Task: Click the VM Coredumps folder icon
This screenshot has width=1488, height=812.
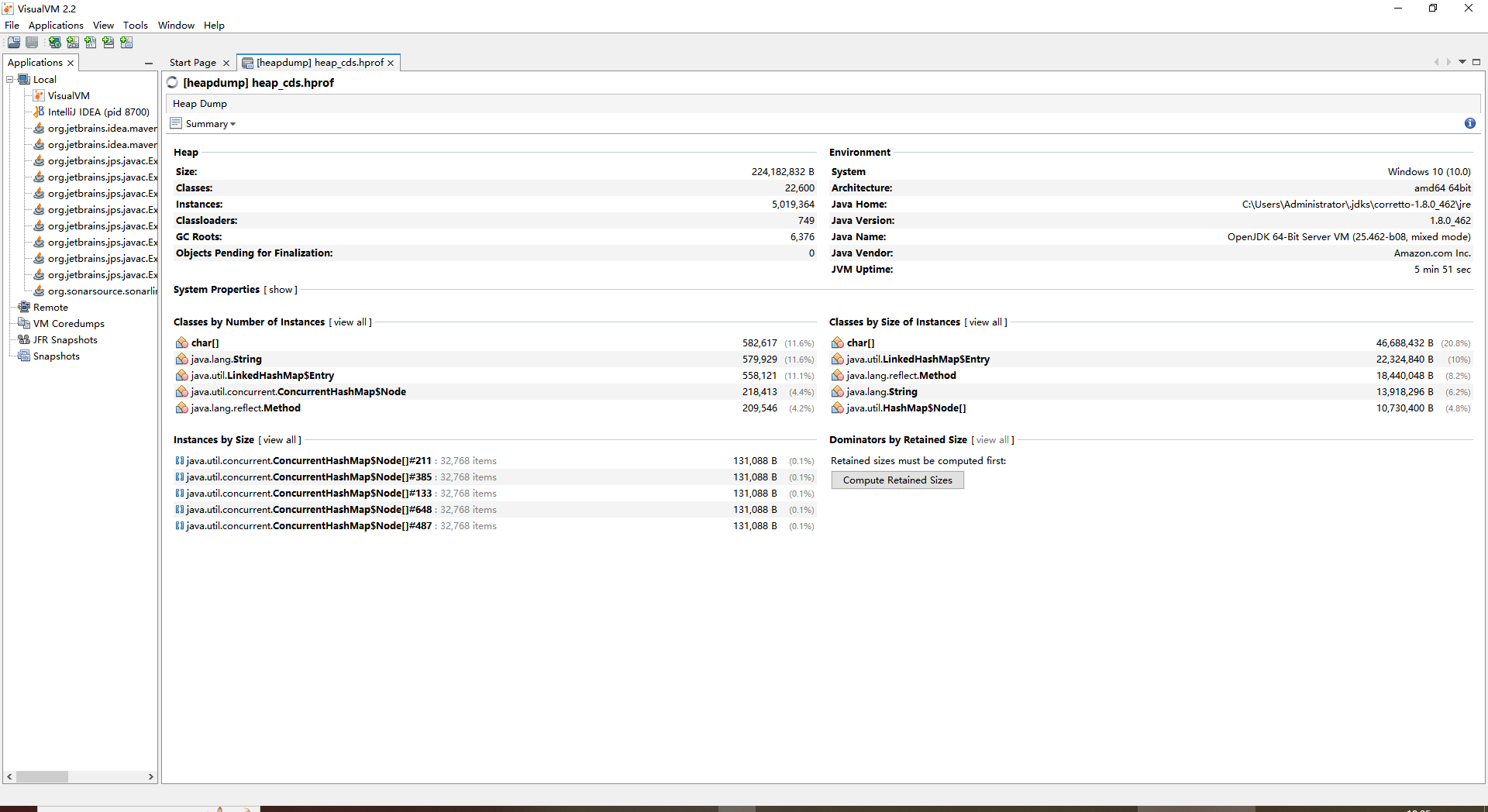Action: [24, 323]
